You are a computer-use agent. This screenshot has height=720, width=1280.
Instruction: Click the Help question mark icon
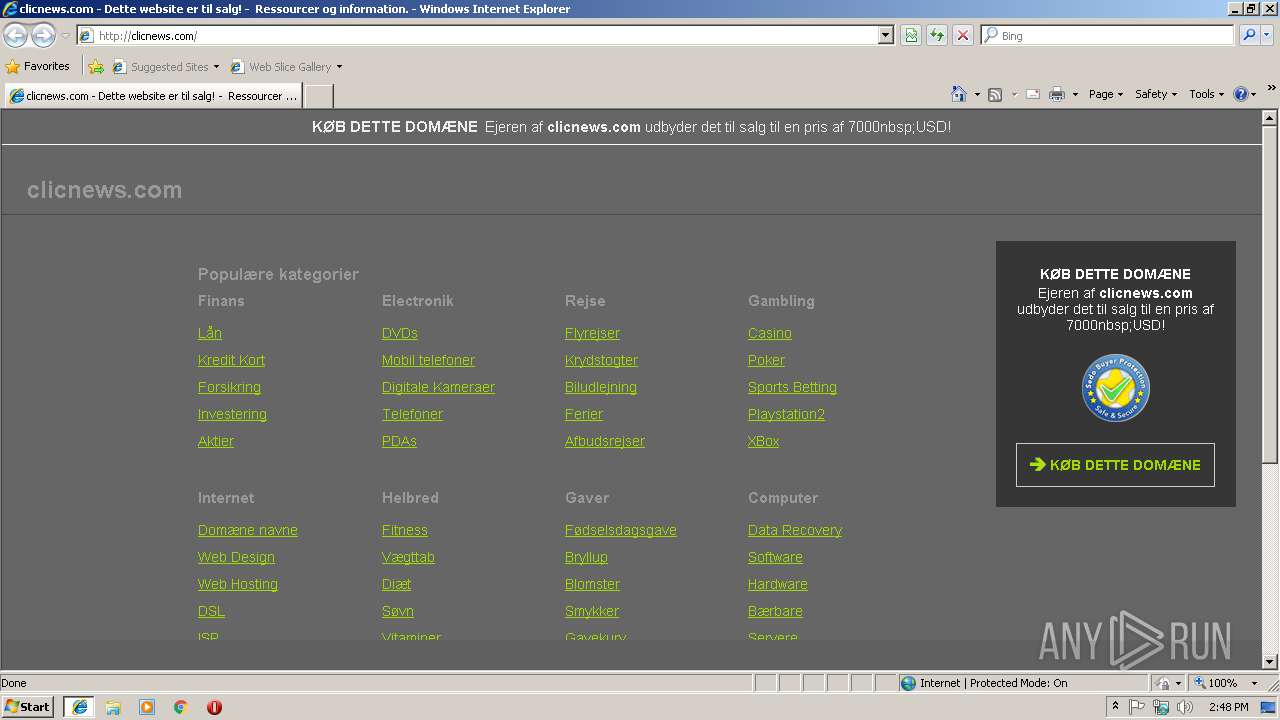pyautogui.click(x=1241, y=94)
